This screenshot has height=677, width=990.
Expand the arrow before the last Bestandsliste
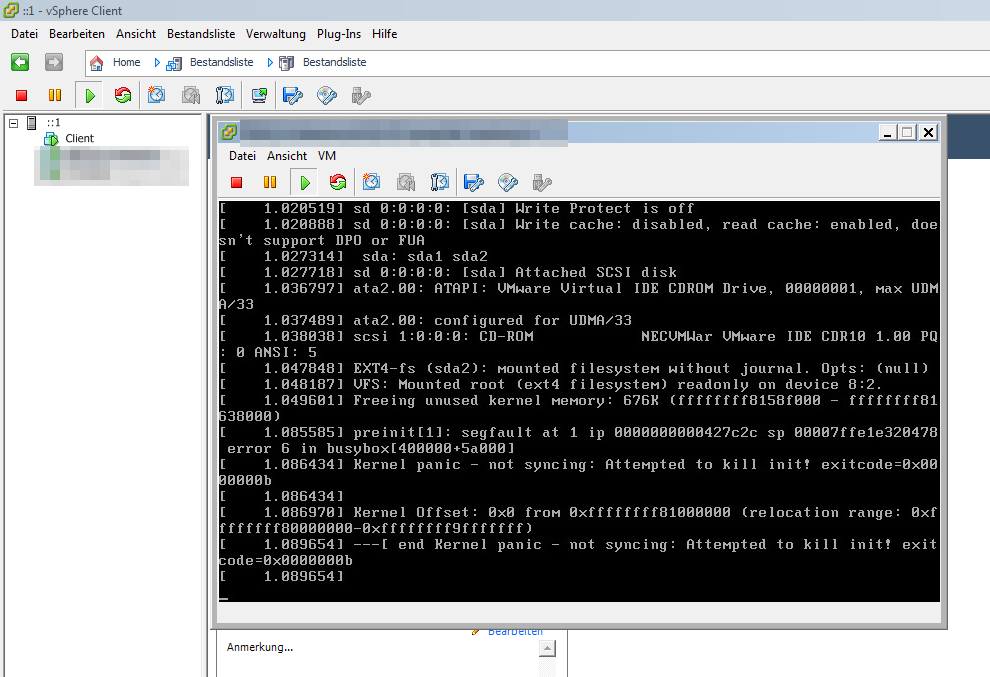270,63
